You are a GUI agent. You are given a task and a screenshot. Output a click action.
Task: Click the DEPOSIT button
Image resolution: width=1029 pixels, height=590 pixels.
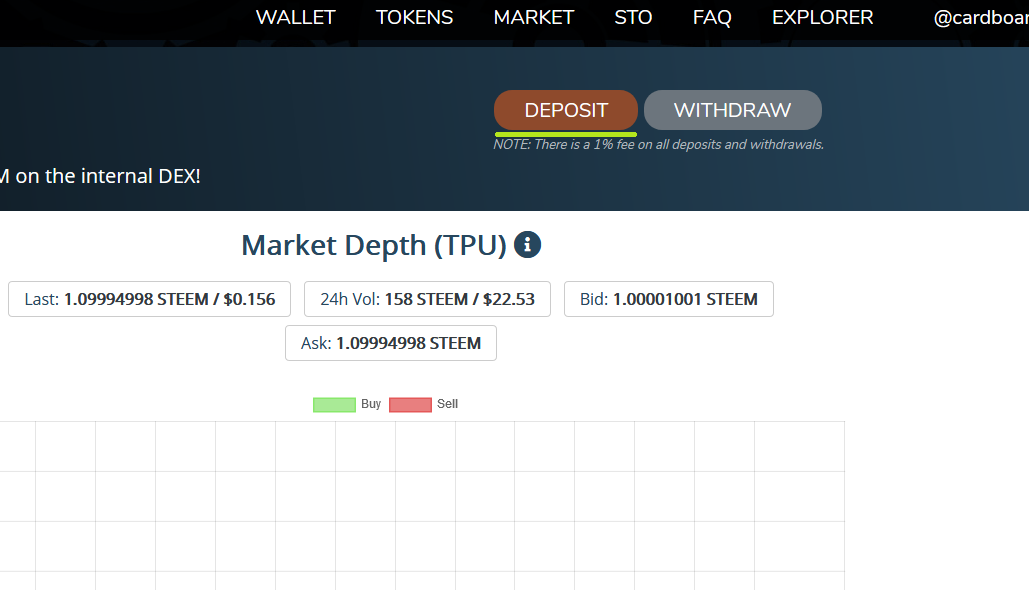566,110
